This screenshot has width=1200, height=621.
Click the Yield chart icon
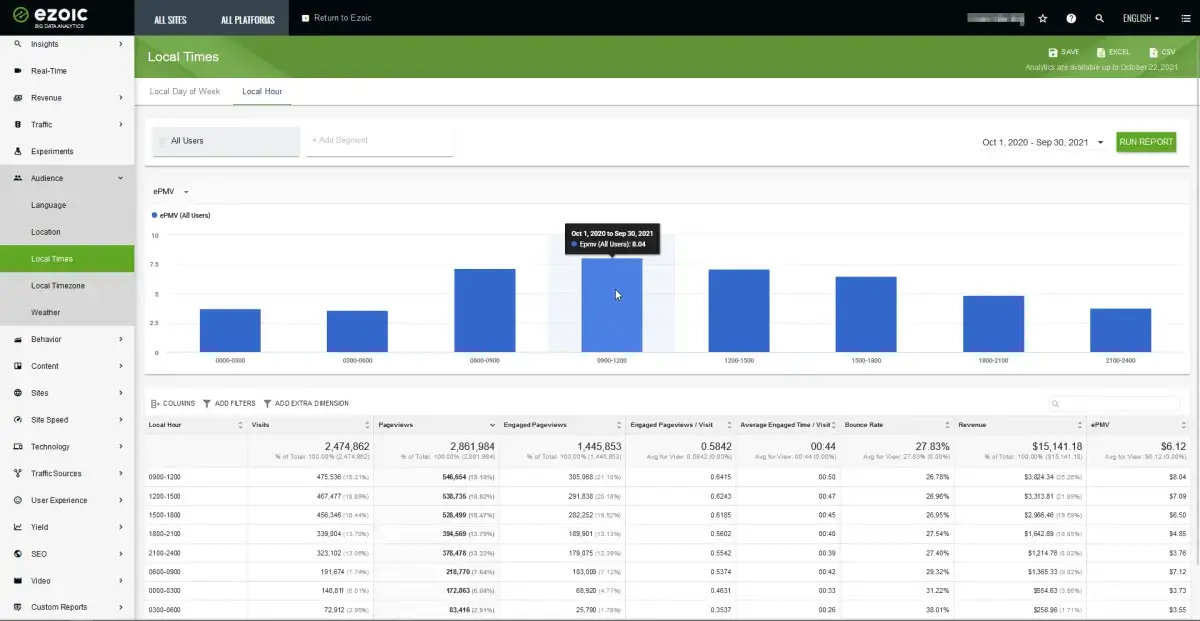tap(18, 527)
